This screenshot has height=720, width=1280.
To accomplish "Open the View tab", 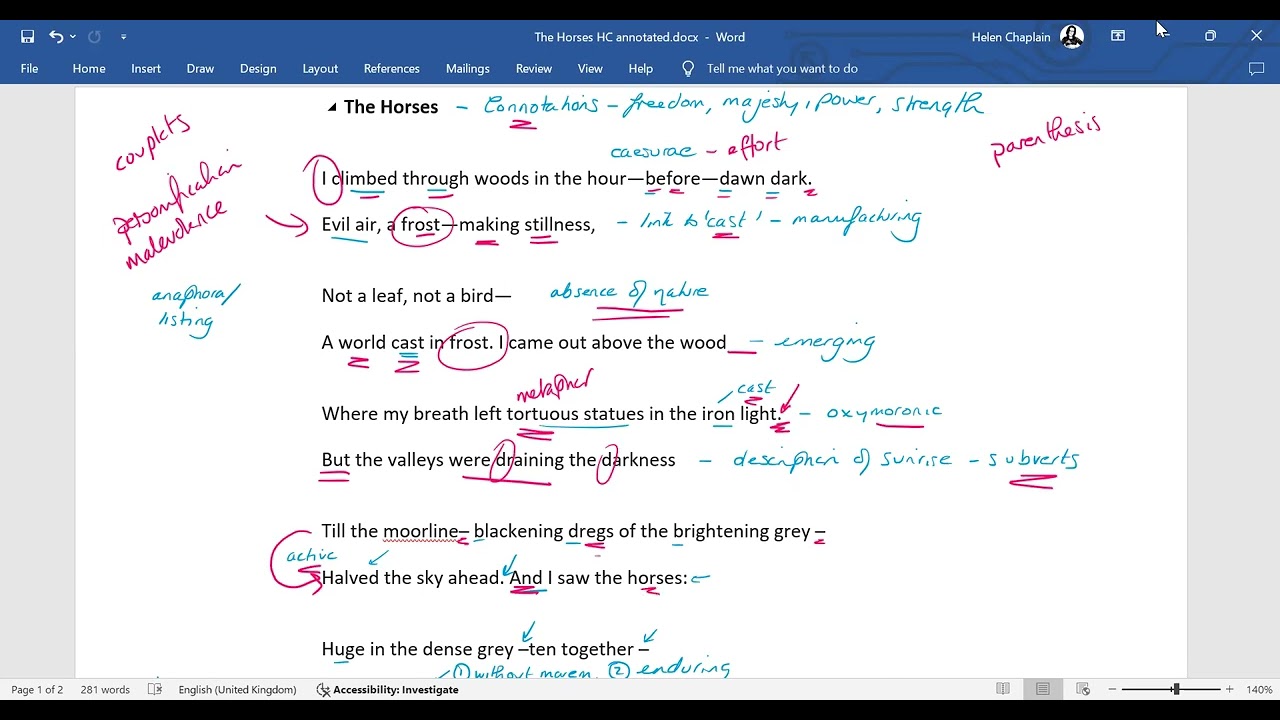I will (x=590, y=69).
